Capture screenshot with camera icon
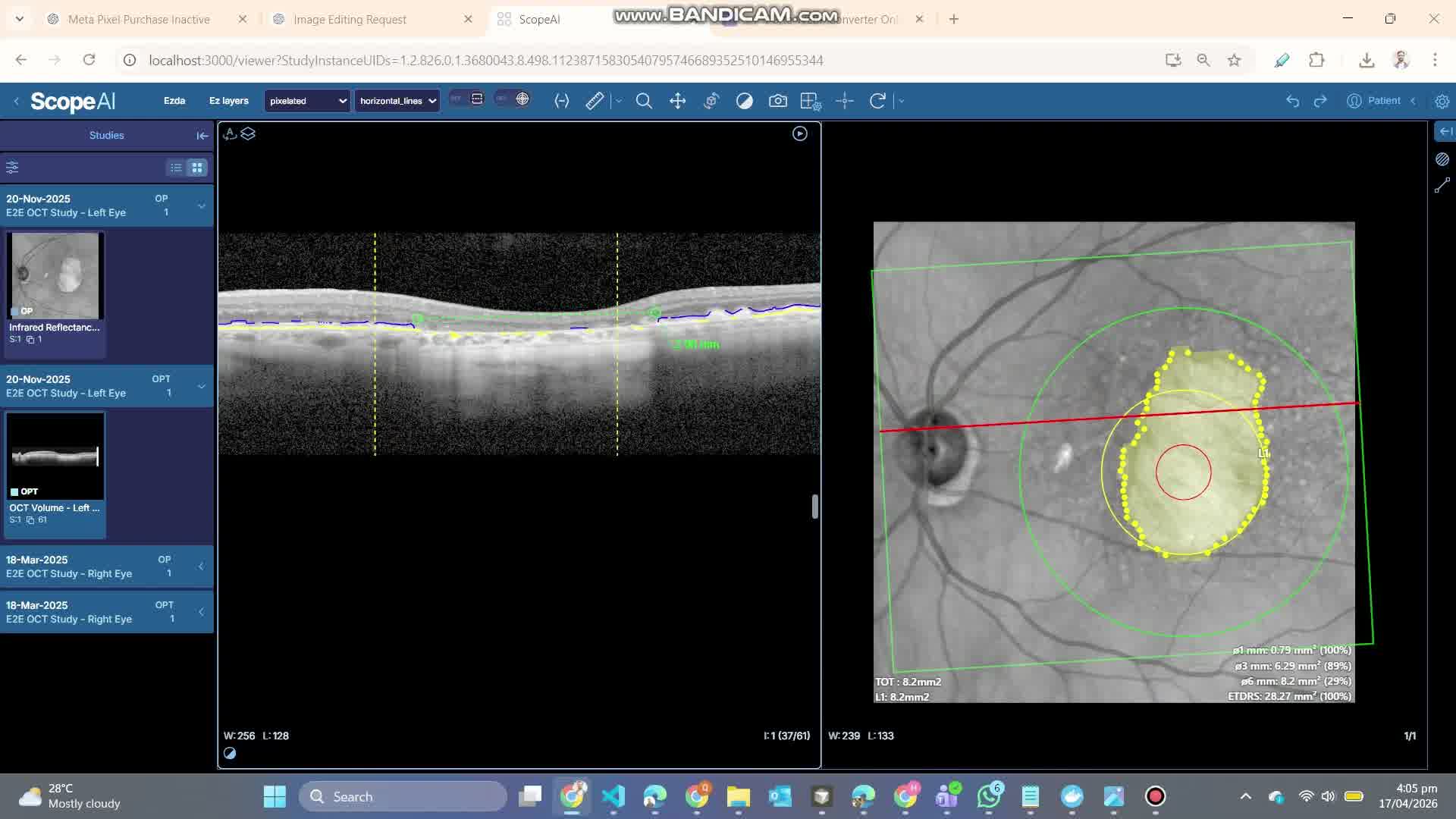1456x819 pixels. (777, 101)
